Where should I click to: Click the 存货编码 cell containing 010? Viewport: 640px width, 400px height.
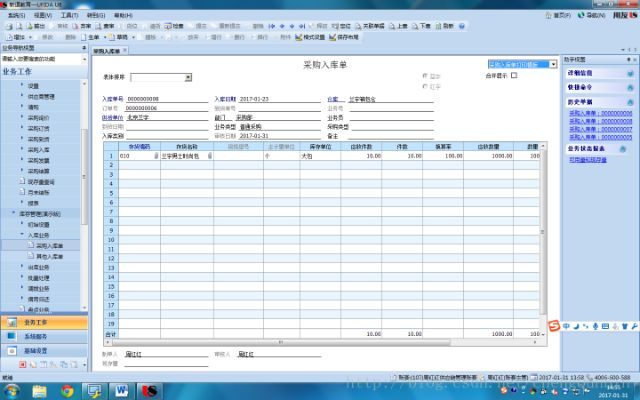tap(139, 156)
